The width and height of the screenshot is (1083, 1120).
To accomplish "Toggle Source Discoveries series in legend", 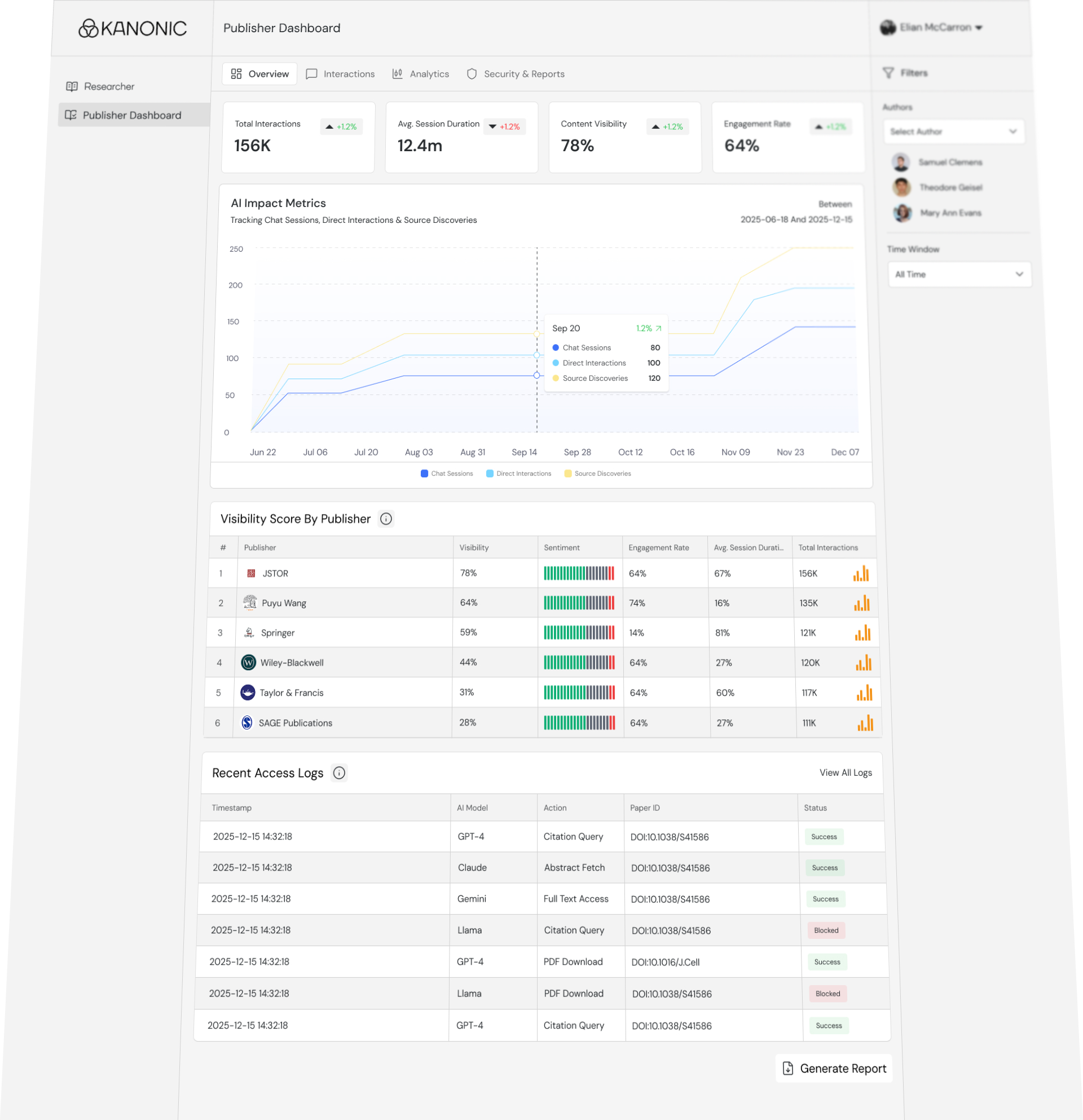I will 597,473.
